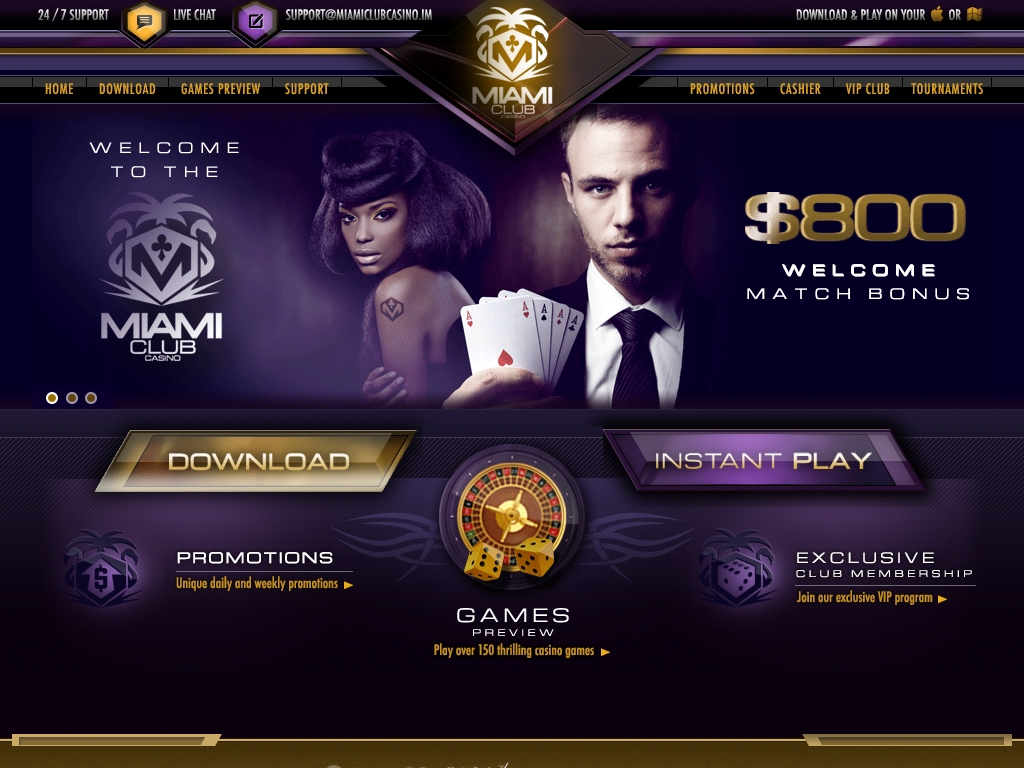Follow the arrow after Join our exclusive VIP program
The image size is (1024, 768).
(942, 599)
